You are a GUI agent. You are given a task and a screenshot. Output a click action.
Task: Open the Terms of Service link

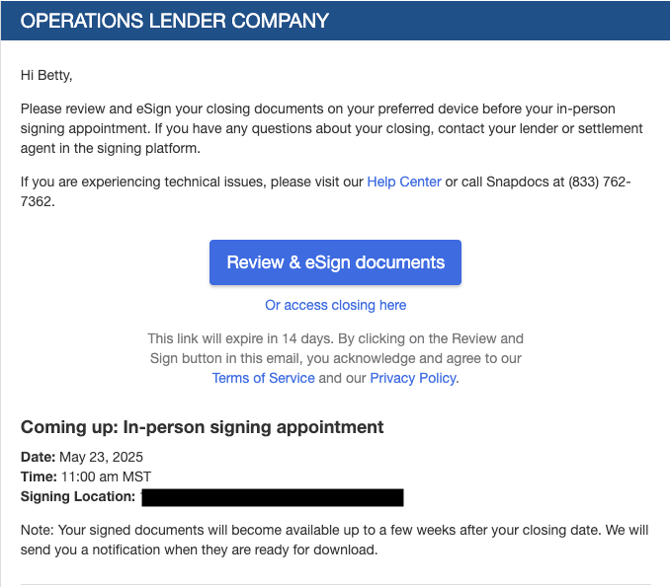[263, 378]
